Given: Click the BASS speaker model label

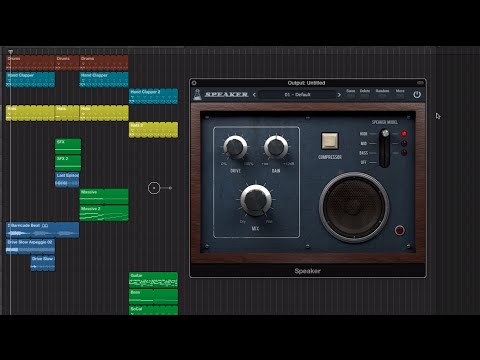Looking at the screenshot, I should coord(363,153).
